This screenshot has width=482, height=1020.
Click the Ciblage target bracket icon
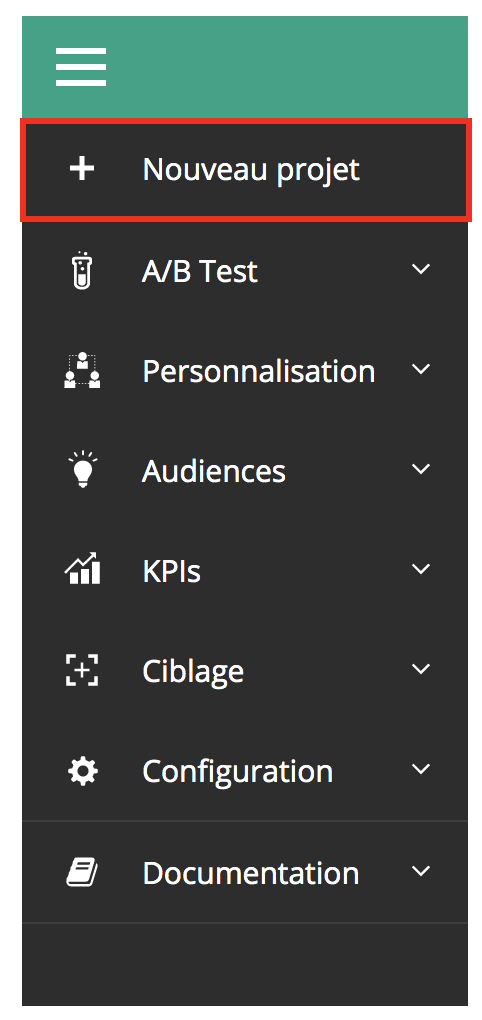tap(82, 670)
